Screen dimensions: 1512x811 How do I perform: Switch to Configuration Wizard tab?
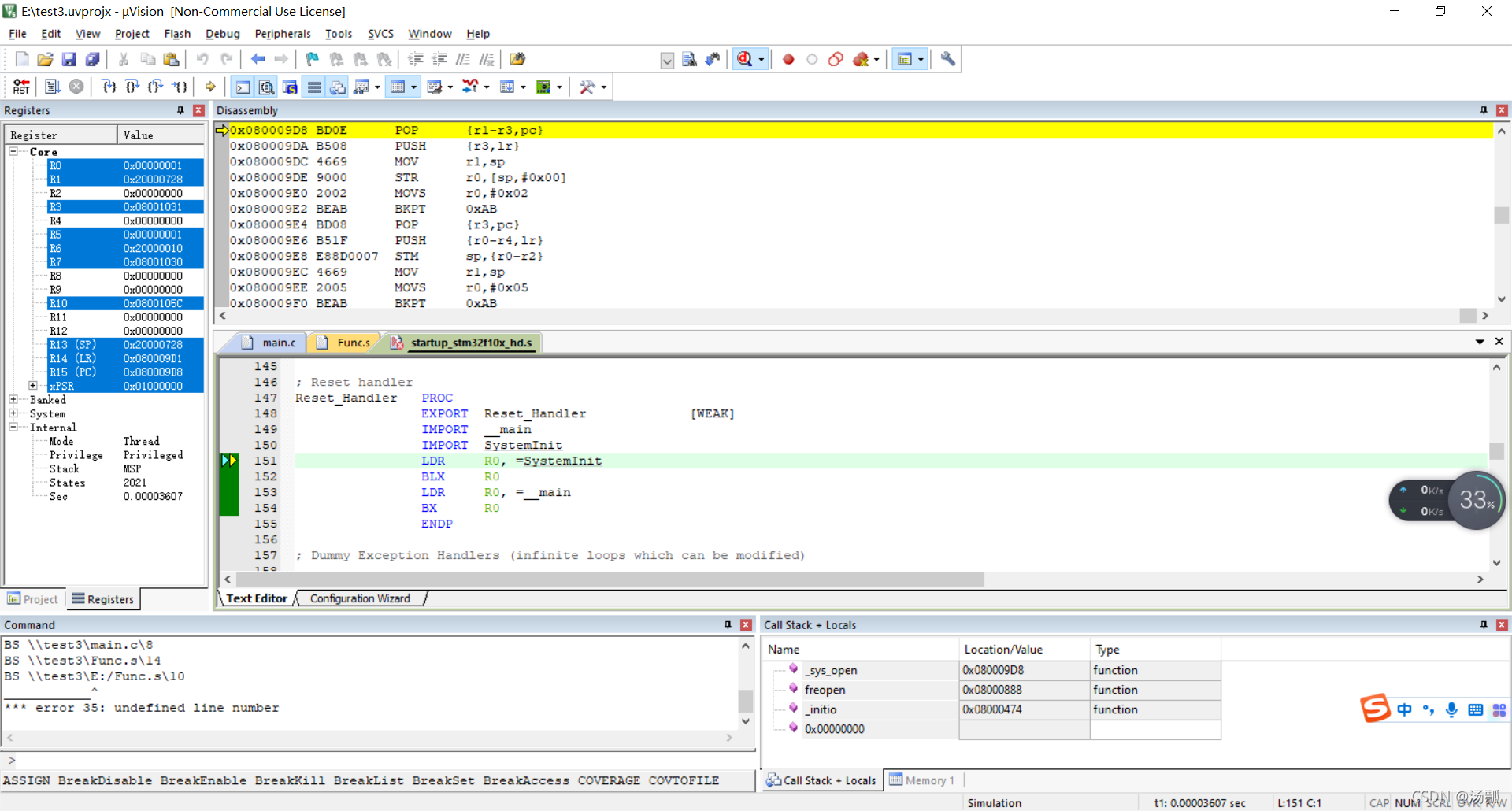[x=360, y=598]
